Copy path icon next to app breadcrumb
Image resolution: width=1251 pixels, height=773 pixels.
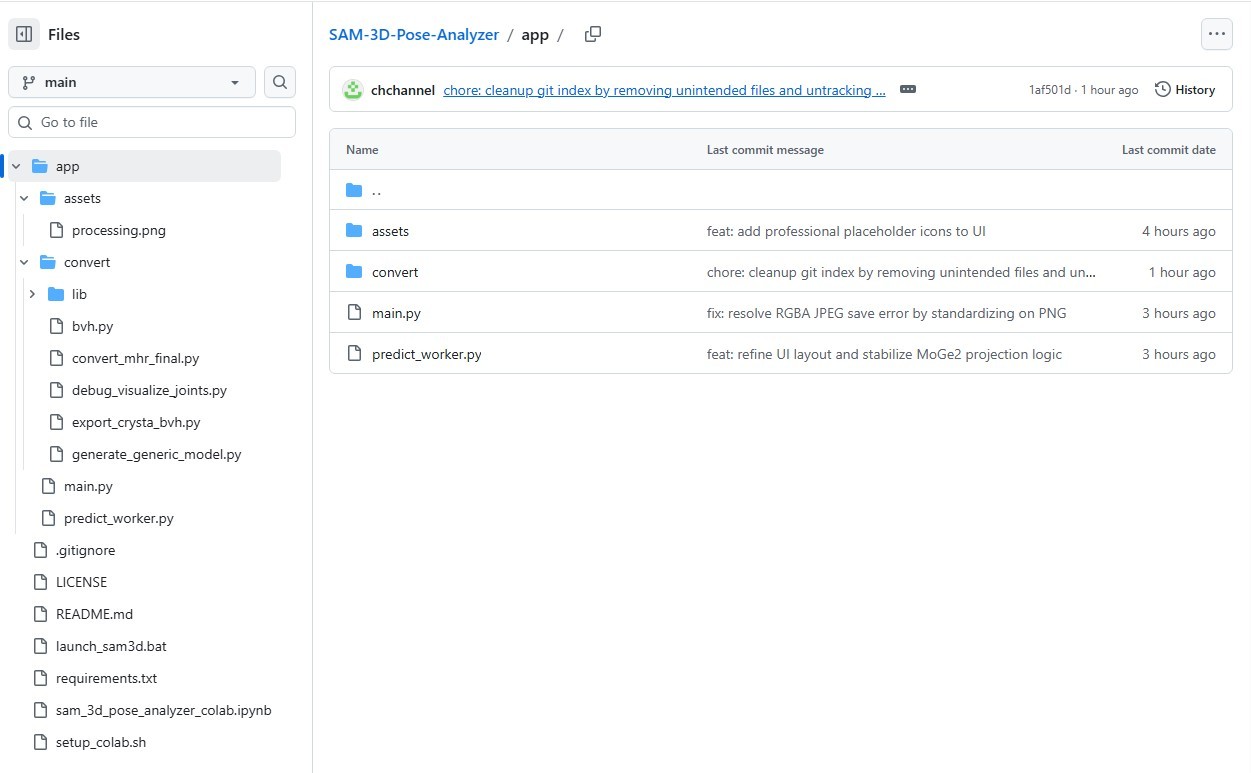tap(593, 34)
